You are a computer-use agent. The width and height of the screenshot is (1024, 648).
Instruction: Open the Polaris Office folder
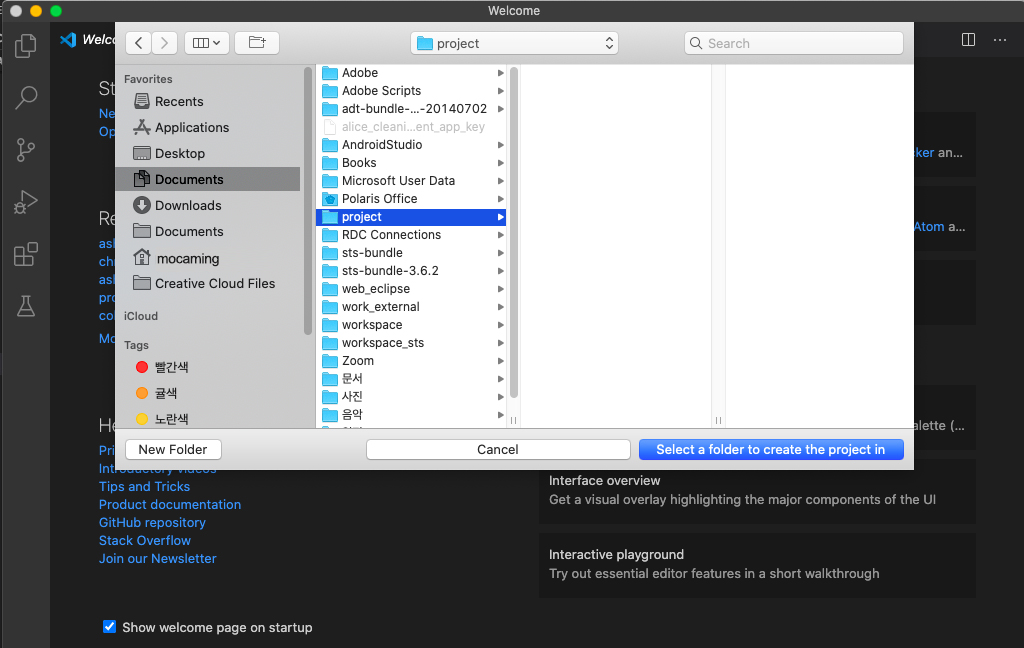click(411, 199)
